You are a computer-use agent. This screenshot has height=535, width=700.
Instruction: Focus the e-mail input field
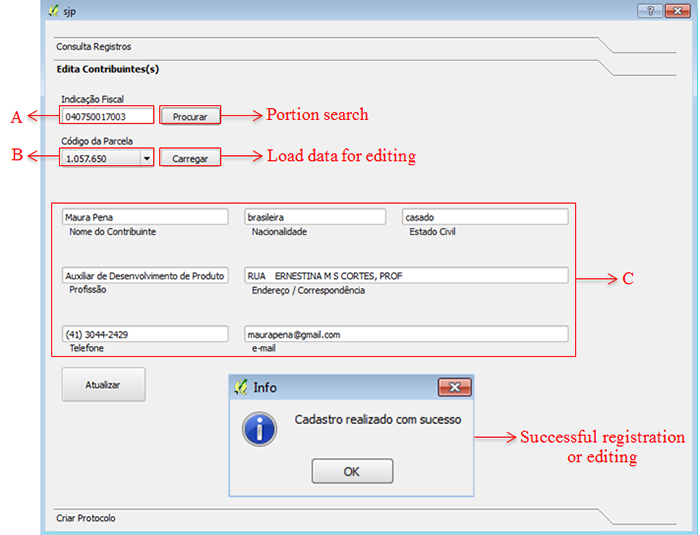pyautogui.click(x=406, y=335)
